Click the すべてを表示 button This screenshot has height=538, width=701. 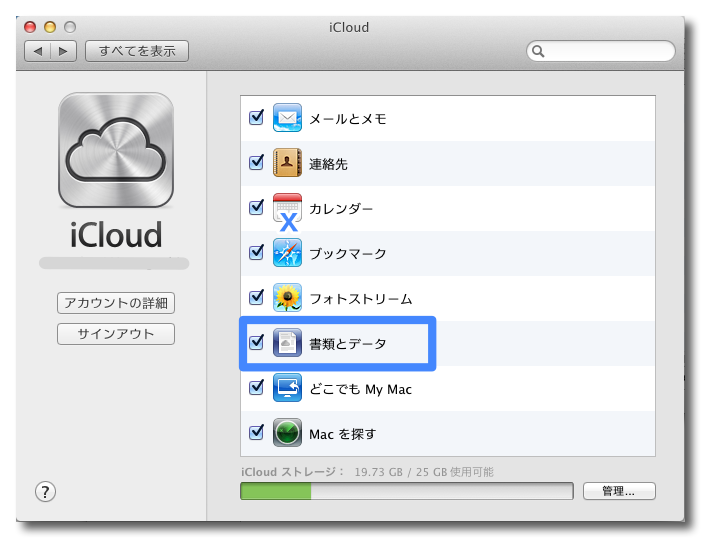click(x=137, y=51)
